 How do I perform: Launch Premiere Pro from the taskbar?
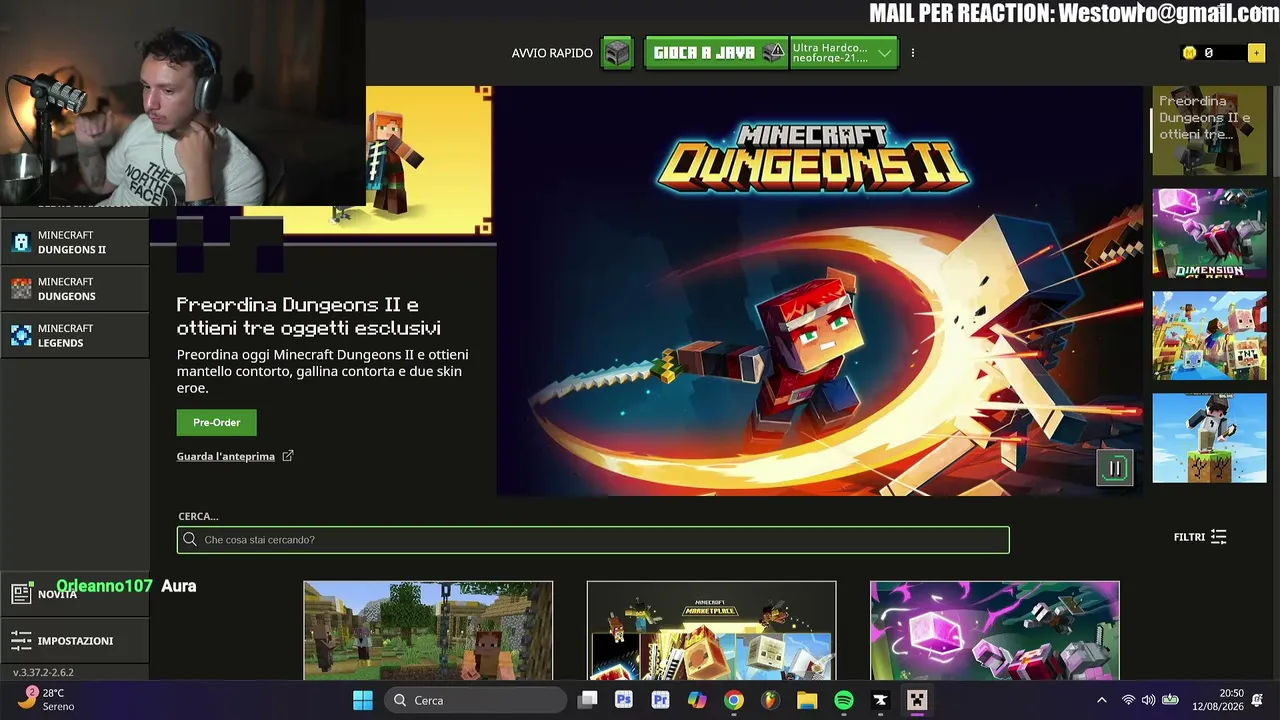[x=660, y=700]
